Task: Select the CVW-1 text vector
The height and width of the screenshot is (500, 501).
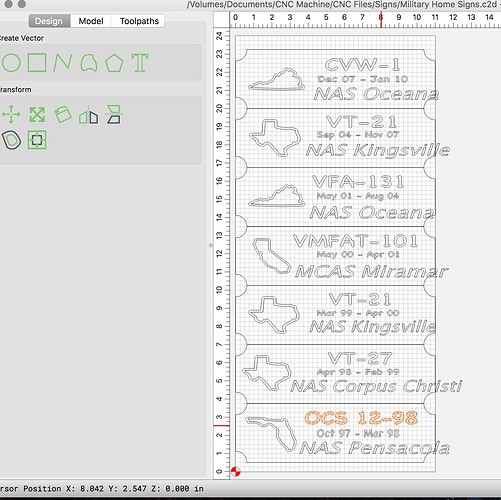Action: click(x=362, y=65)
